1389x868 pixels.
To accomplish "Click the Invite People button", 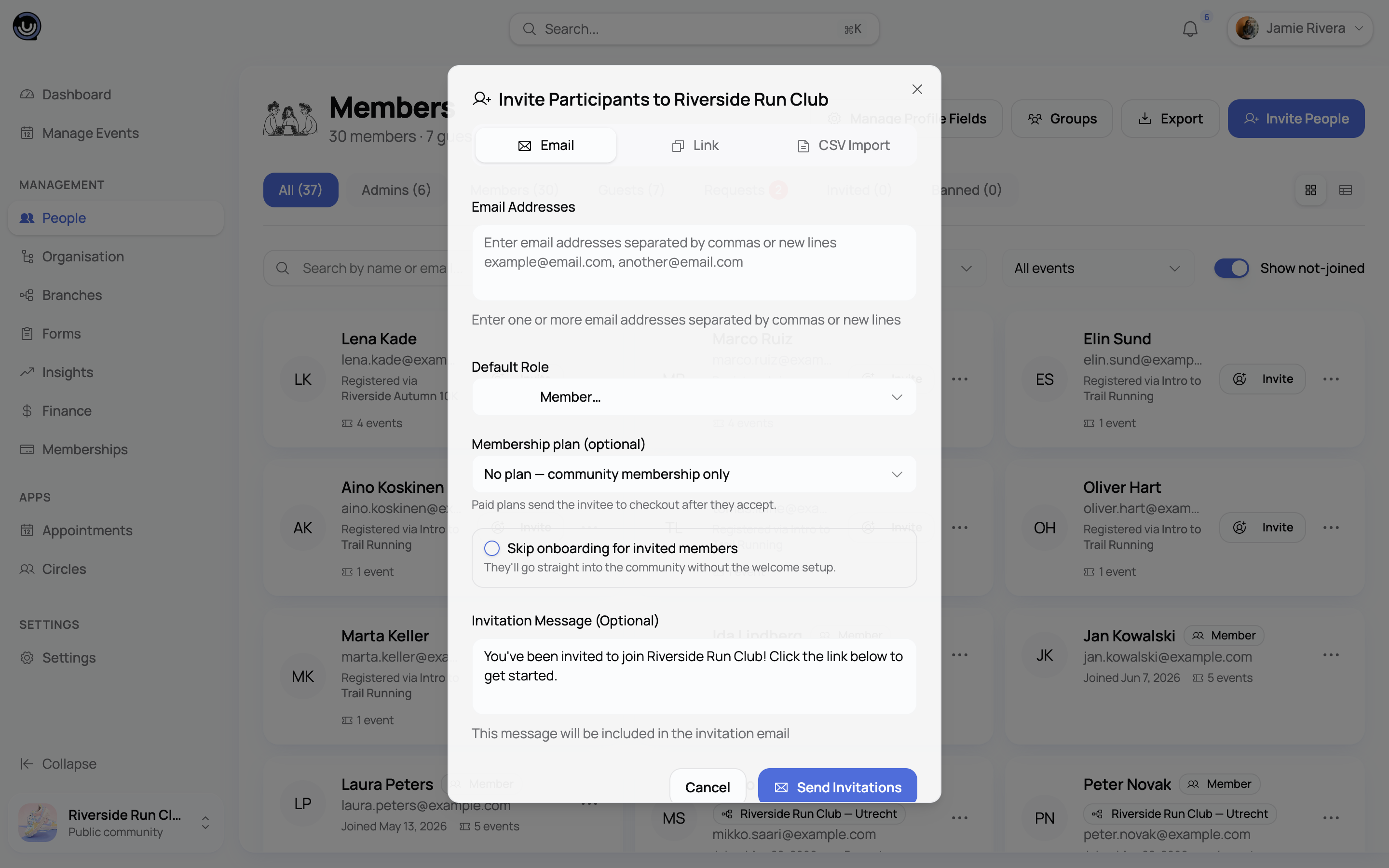I will tap(1296, 118).
